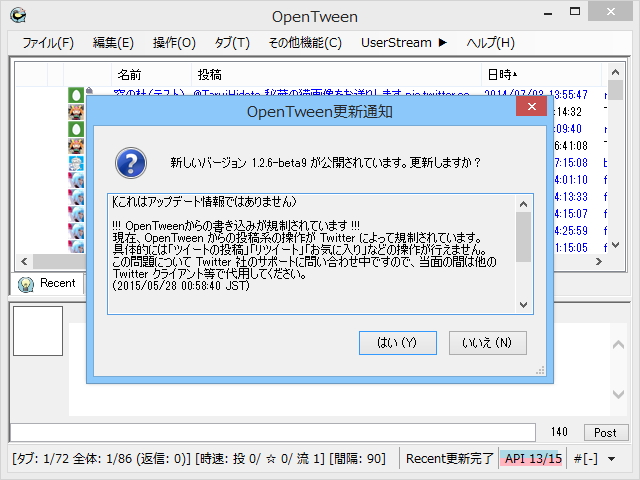
Task: Click the Post button
Action: [x=605, y=432]
